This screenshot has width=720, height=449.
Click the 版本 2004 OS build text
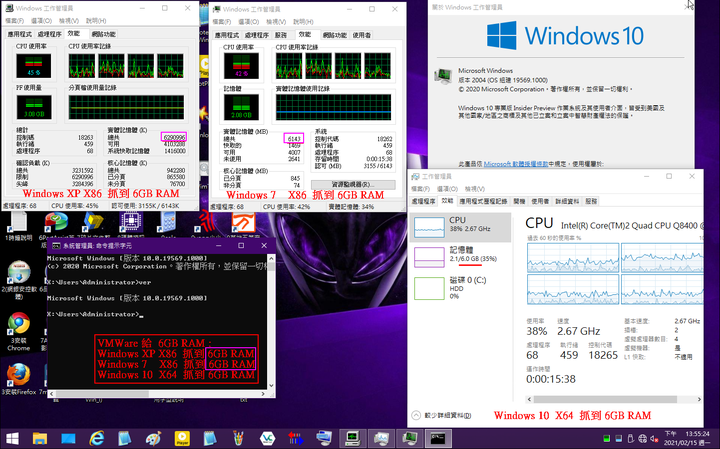[503, 80]
